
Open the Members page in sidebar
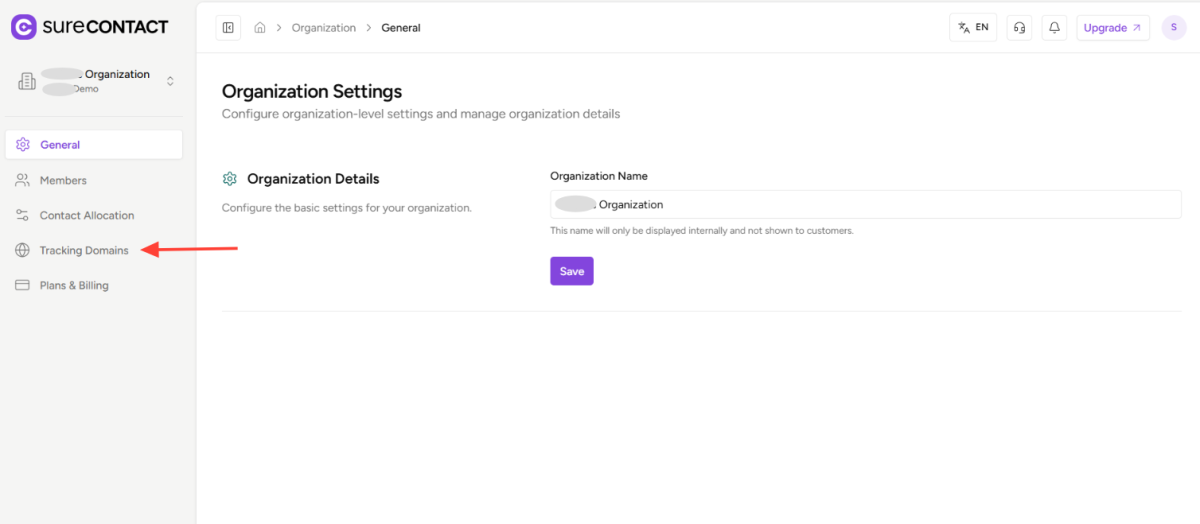point(63,180)
